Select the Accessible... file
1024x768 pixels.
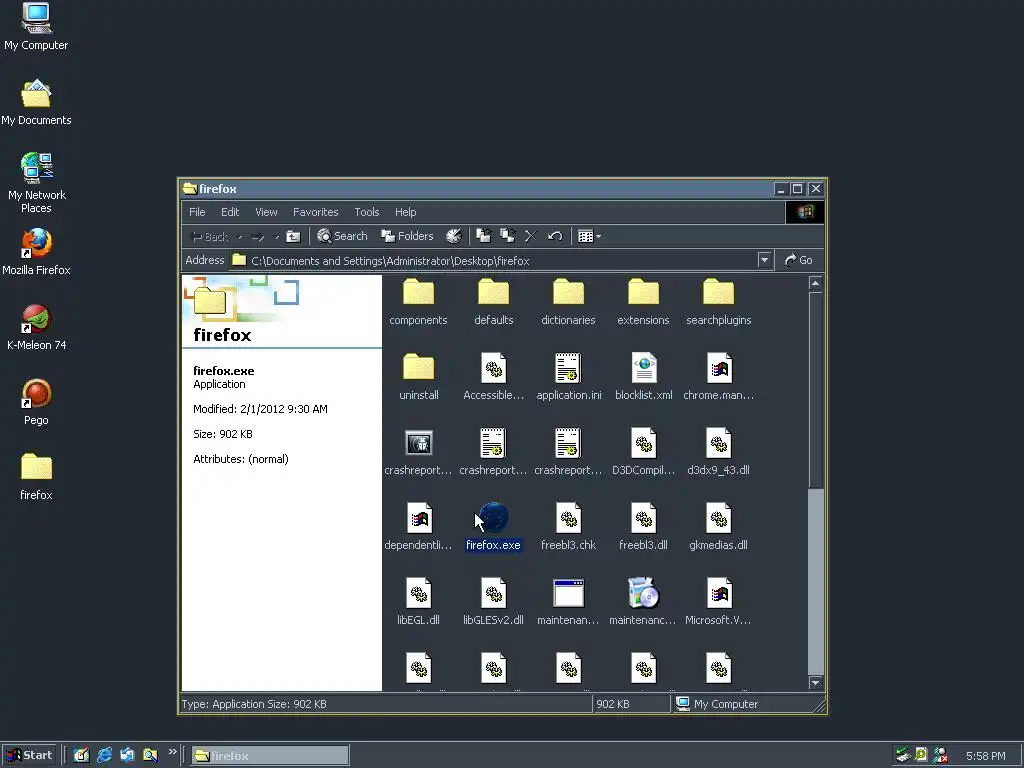[493, 377]
